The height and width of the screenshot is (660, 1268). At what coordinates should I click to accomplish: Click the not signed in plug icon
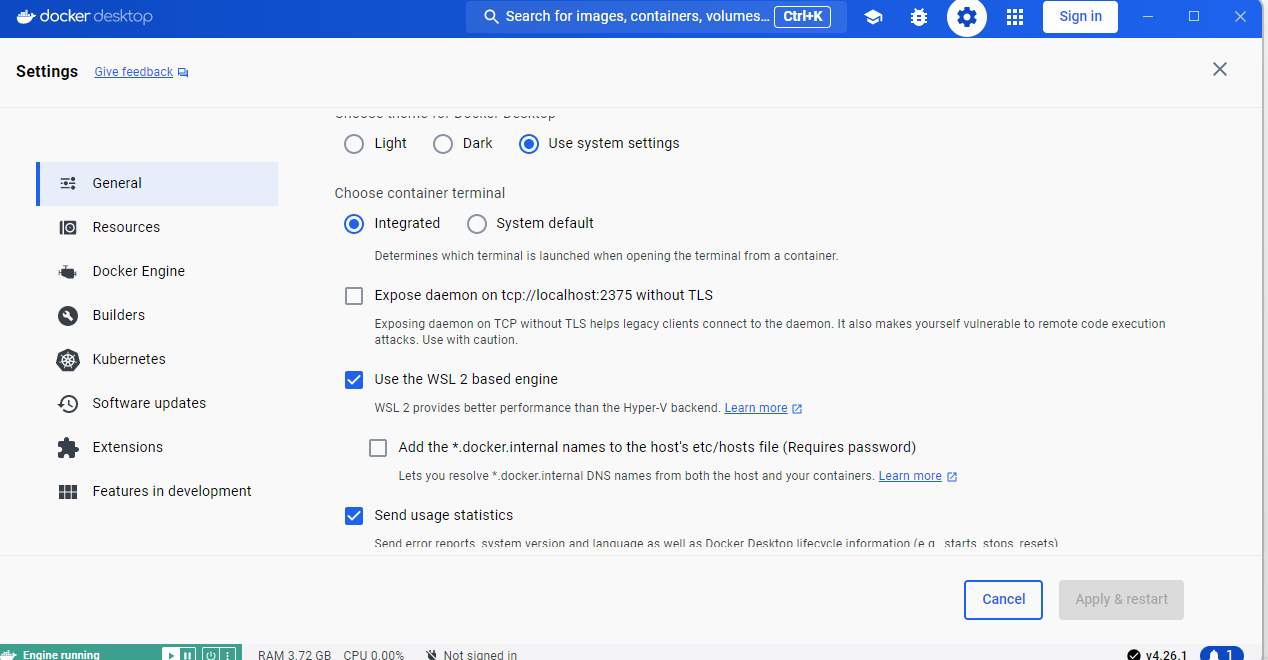tap(431, 655)
